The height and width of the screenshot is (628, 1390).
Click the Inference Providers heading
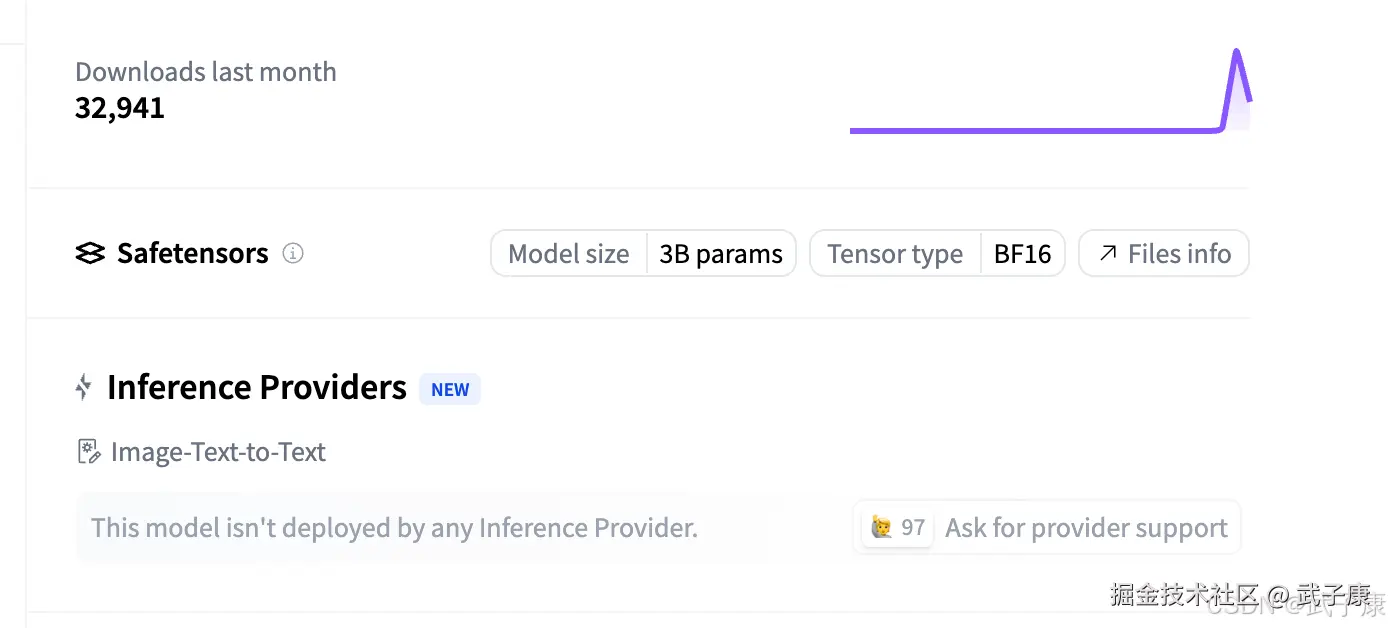pyautogui.click(x=257, y=387)
